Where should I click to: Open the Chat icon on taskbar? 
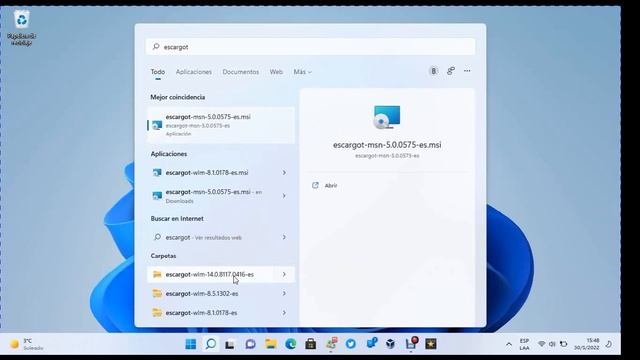click(x=250, y=344)
